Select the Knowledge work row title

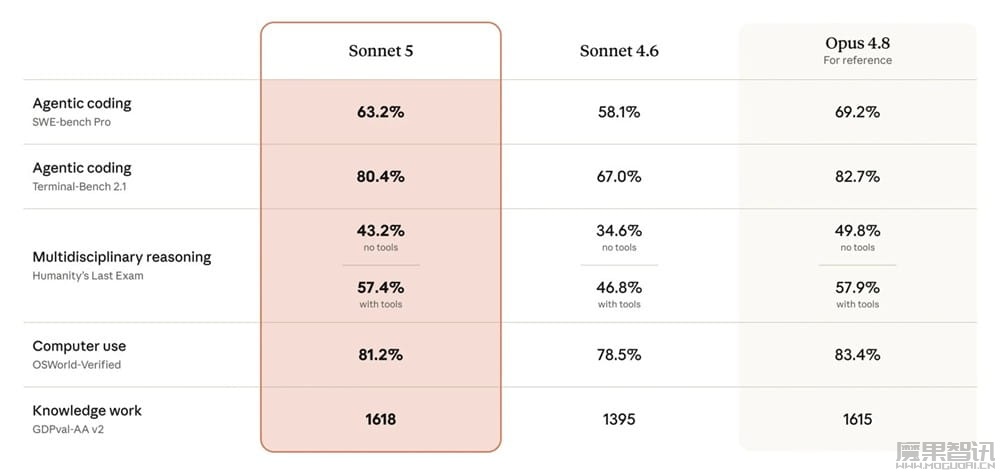click(x=87, y=410)
